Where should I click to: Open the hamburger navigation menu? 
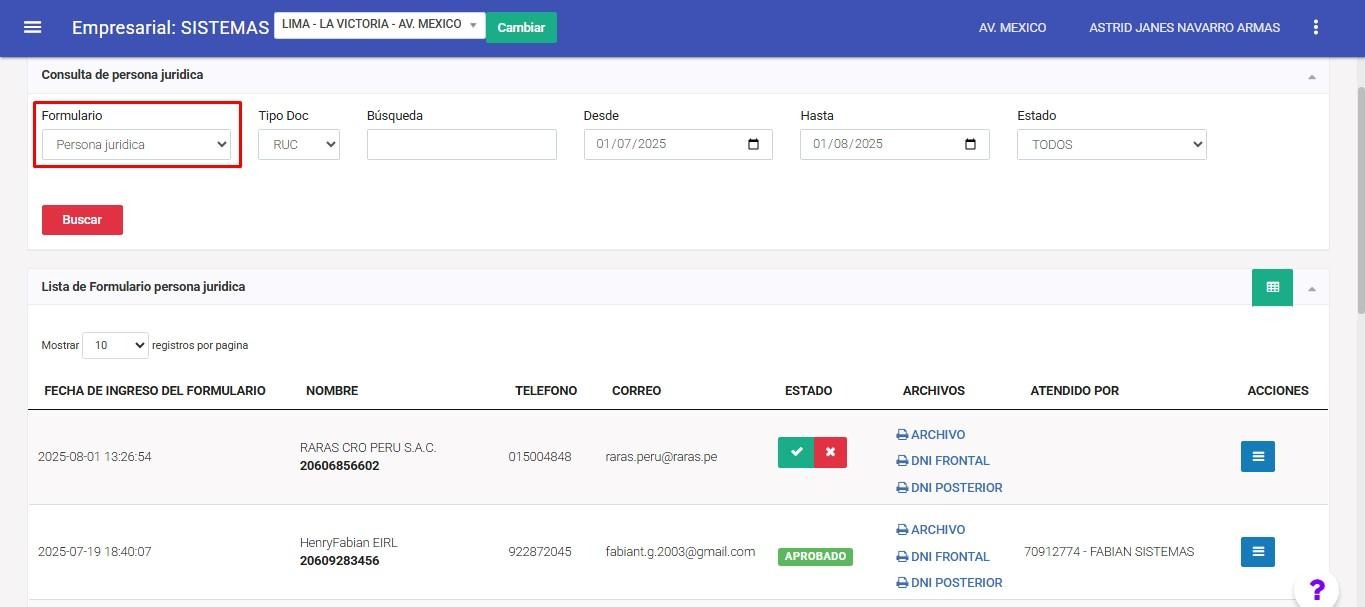[32, 27]
